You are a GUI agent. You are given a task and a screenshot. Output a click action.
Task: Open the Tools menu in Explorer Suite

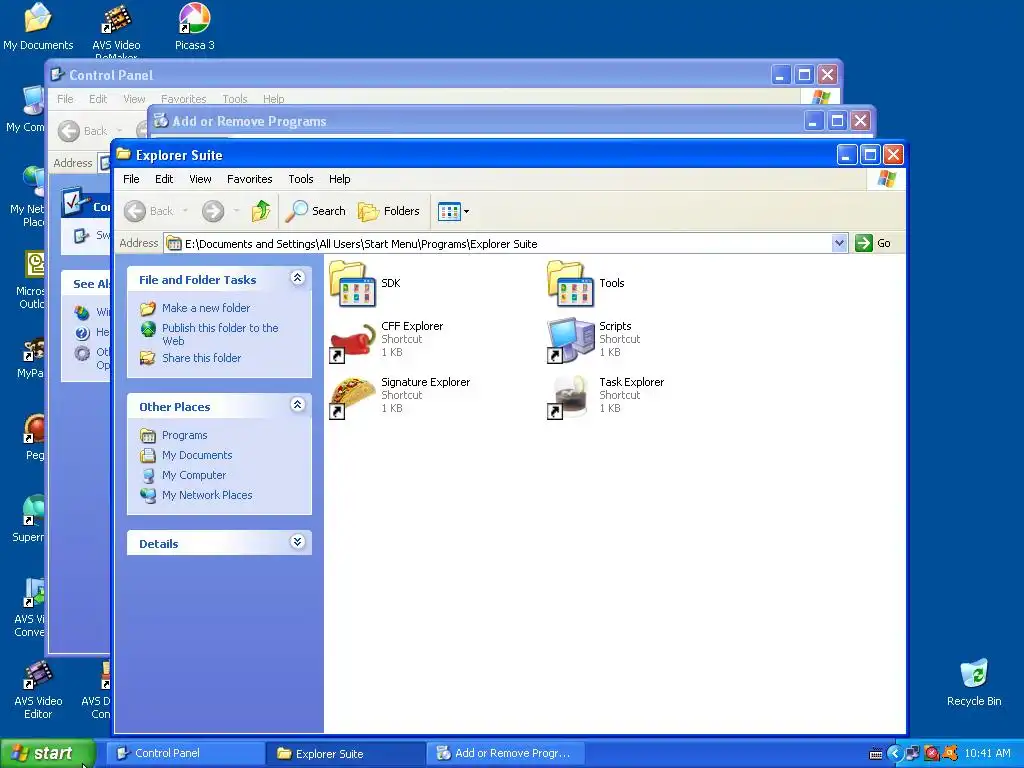pyautogui.click(x=300, y=179)
